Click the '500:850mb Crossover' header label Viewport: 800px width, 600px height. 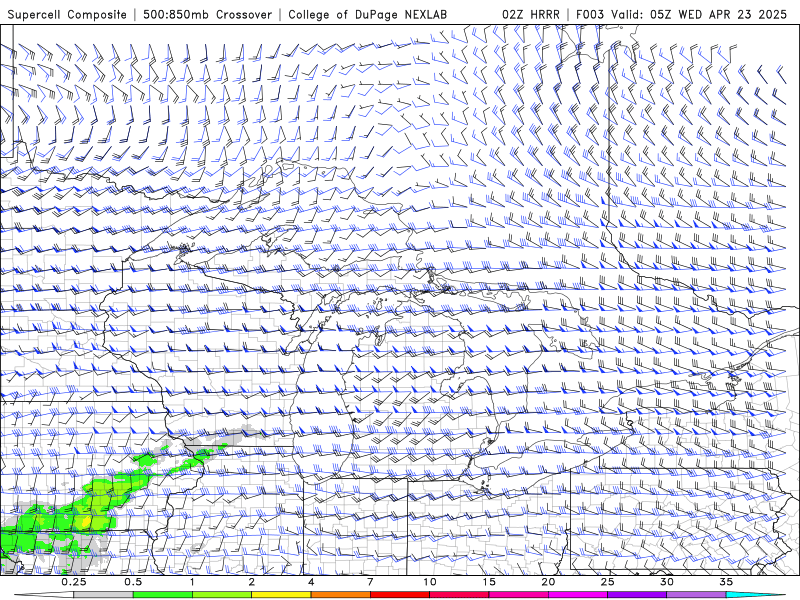pyautogui.click(x=207, y=14)
